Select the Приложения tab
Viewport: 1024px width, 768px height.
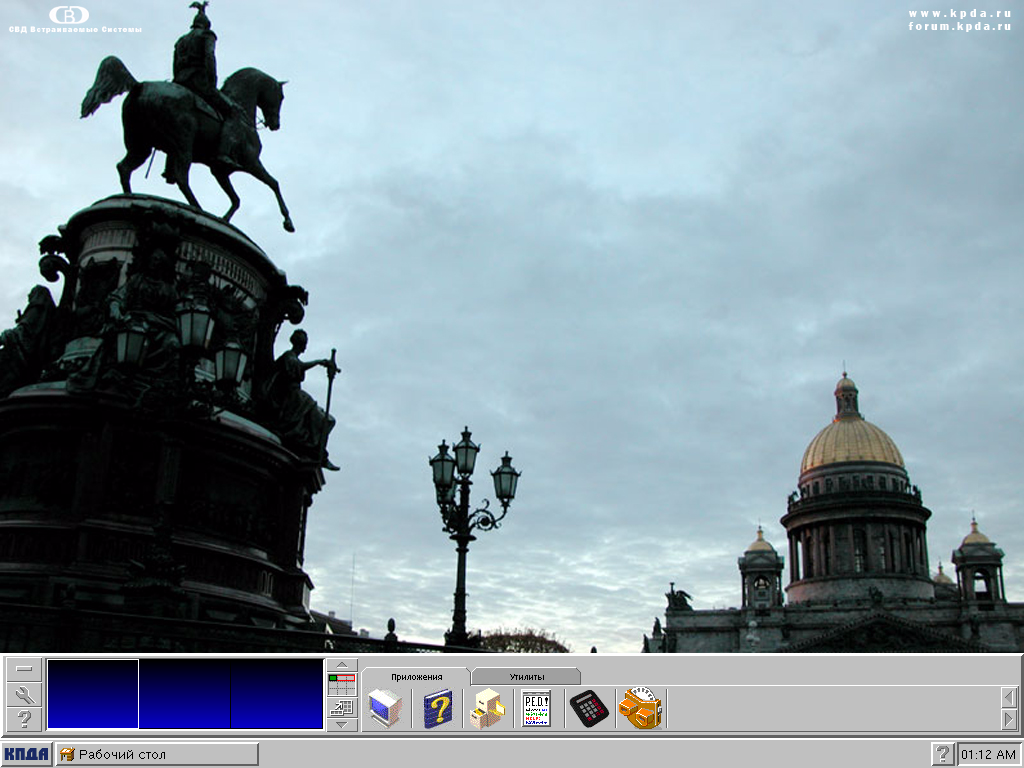click(x=417, y=677)
